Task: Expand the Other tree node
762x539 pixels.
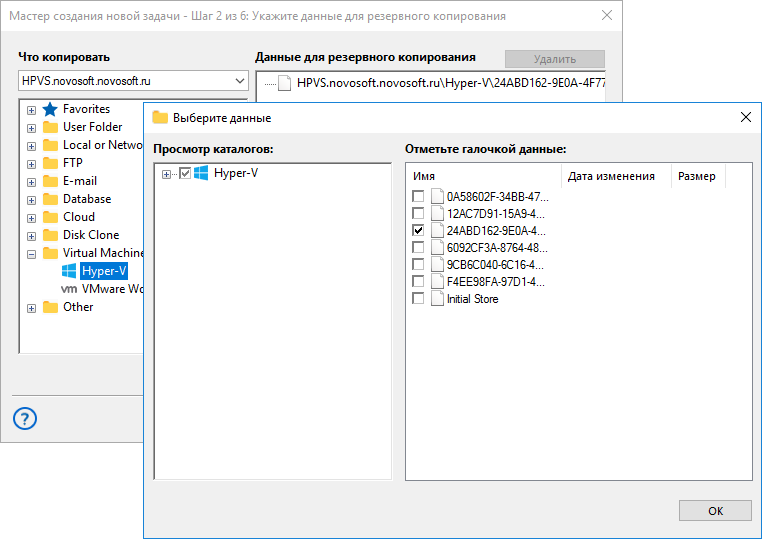Action: [32, 308]
